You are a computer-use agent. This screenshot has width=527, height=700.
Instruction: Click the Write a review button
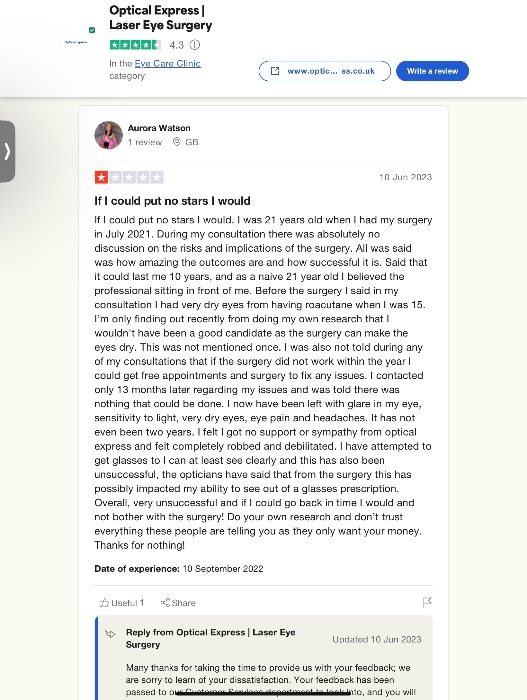(x=432, y=71)
